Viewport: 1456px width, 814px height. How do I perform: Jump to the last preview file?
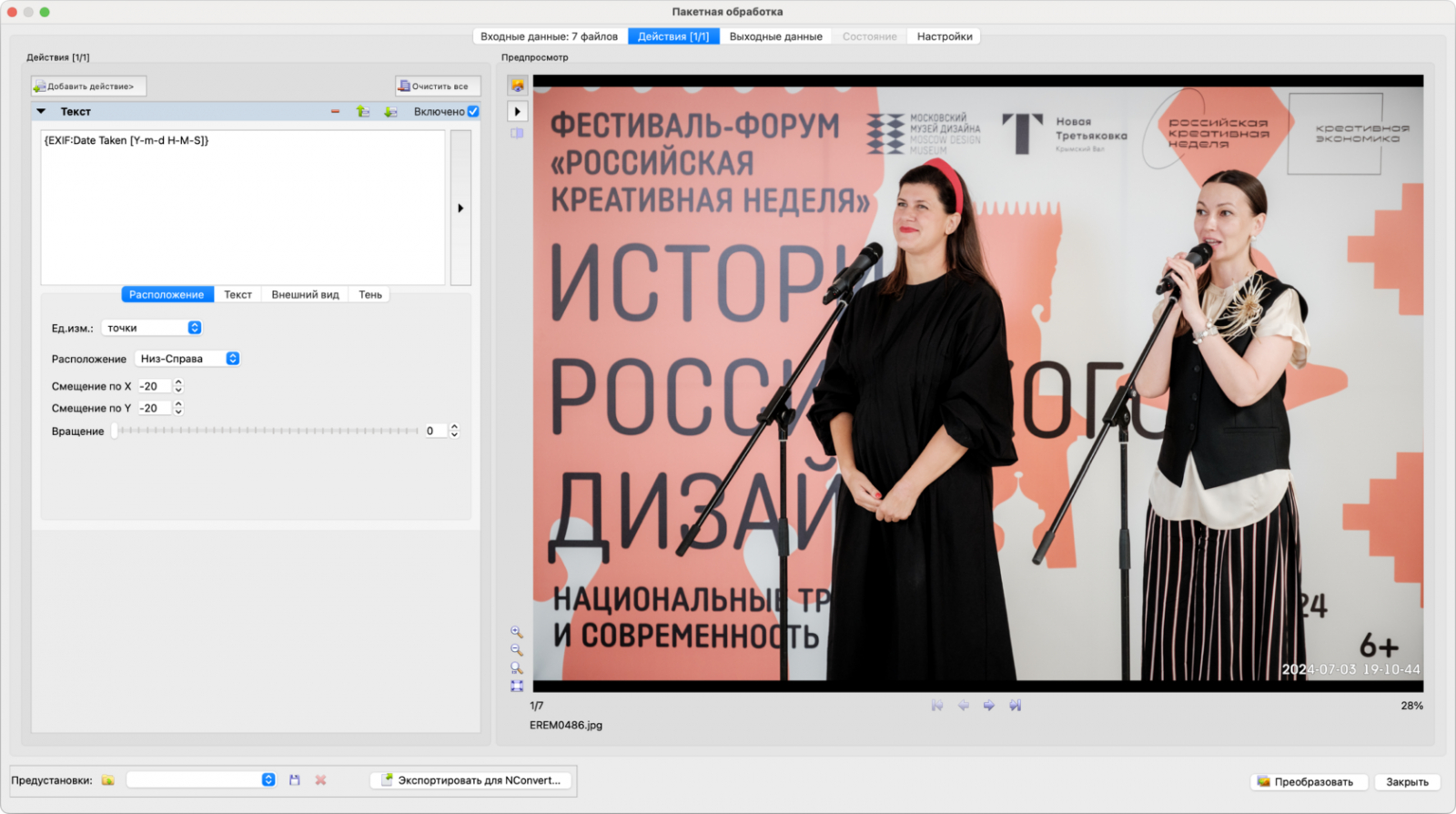(1016, 706)
